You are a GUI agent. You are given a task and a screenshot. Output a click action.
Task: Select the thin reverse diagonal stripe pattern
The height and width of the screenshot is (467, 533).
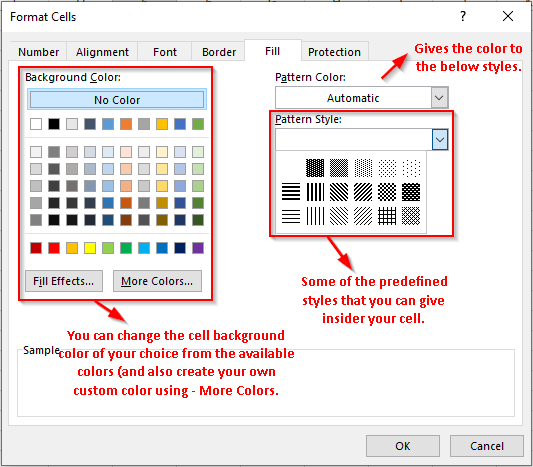click(x=339, y=216)
